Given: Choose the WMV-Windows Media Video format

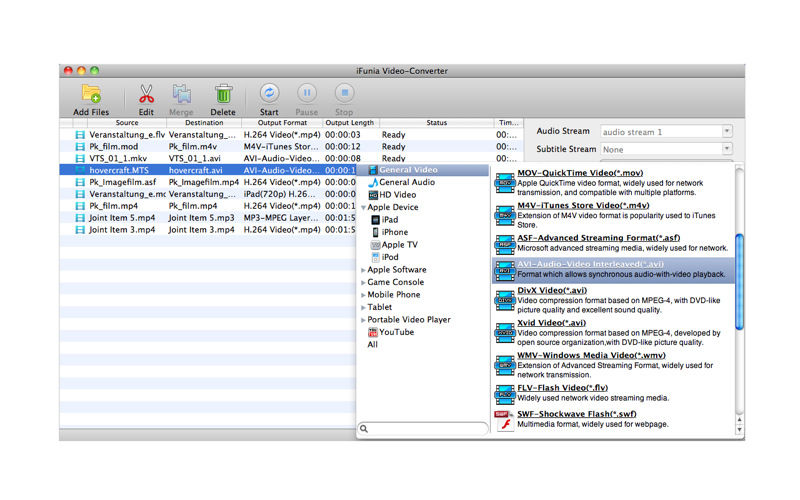Looking at the screenshot, I should point(591,355).
